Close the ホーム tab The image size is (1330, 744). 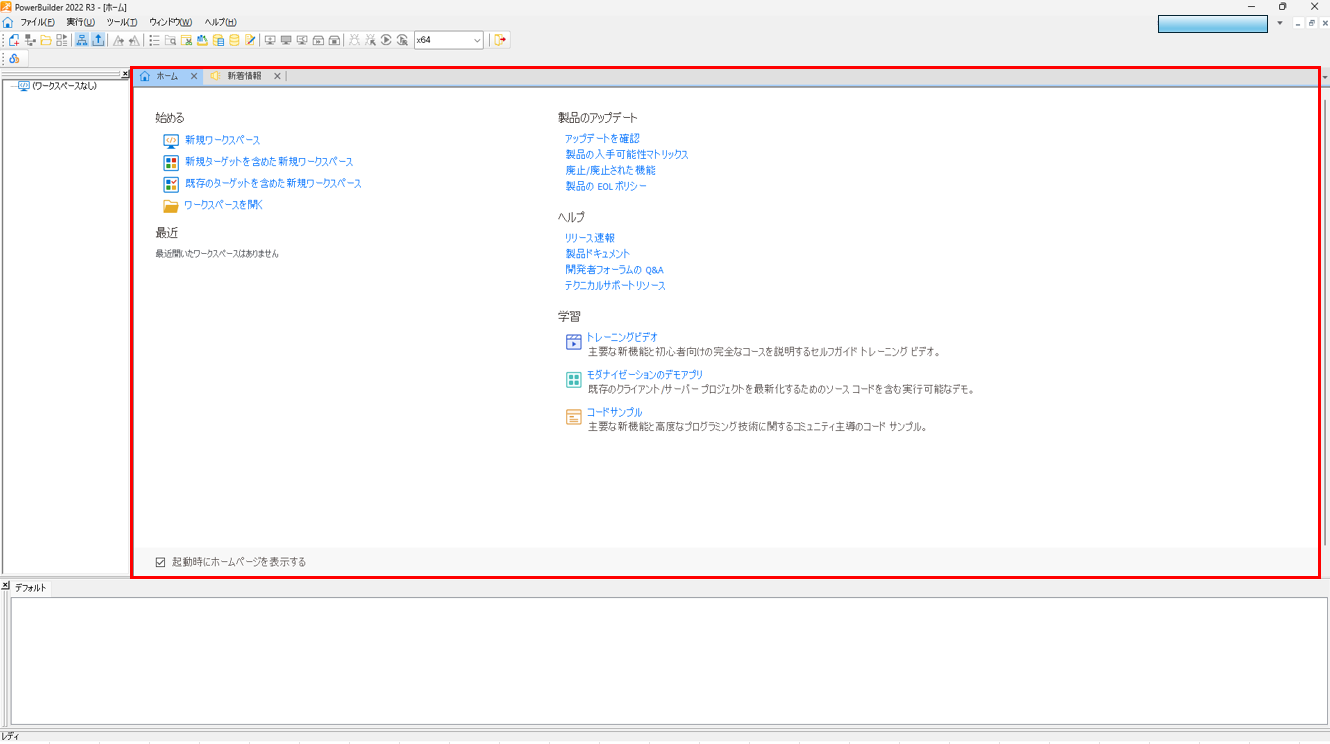pyautogui.click(x=194, y=76)
